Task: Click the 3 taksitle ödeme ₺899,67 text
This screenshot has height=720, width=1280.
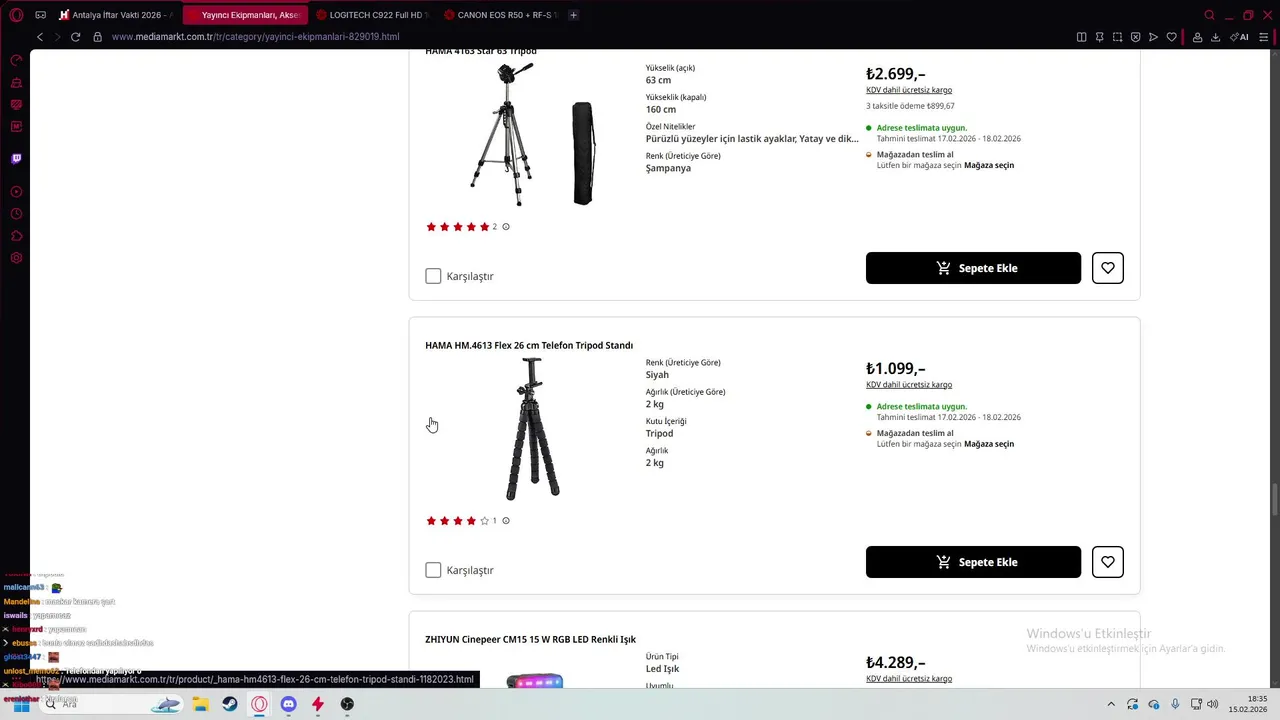Action: point(910,106)
